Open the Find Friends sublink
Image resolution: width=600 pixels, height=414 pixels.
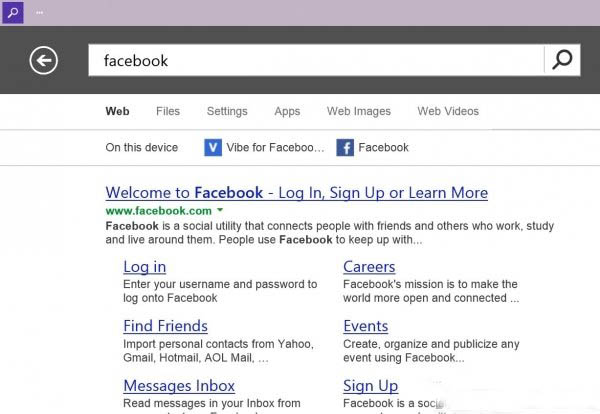[165, 326]
